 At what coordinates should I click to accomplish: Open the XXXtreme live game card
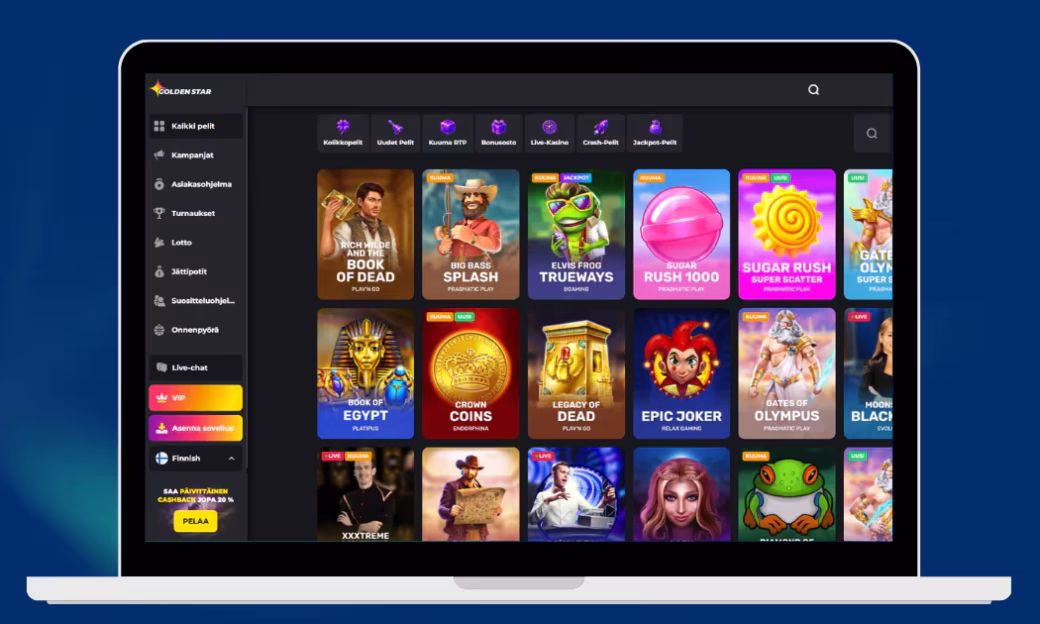pos(365,495)
